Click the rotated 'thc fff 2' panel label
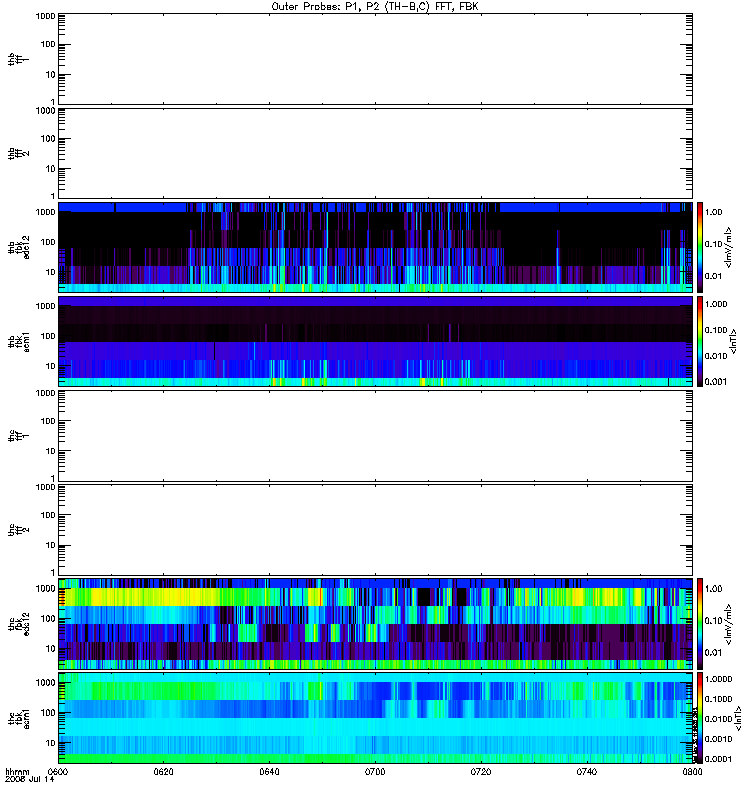This screenshot has width=750, height=800. click(18, 530)
